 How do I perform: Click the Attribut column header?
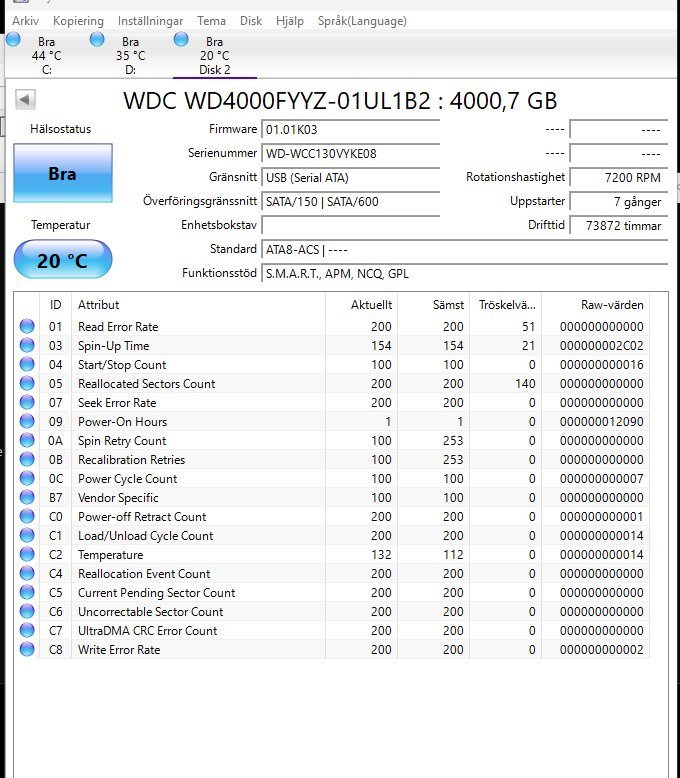[x=199, y=305]
